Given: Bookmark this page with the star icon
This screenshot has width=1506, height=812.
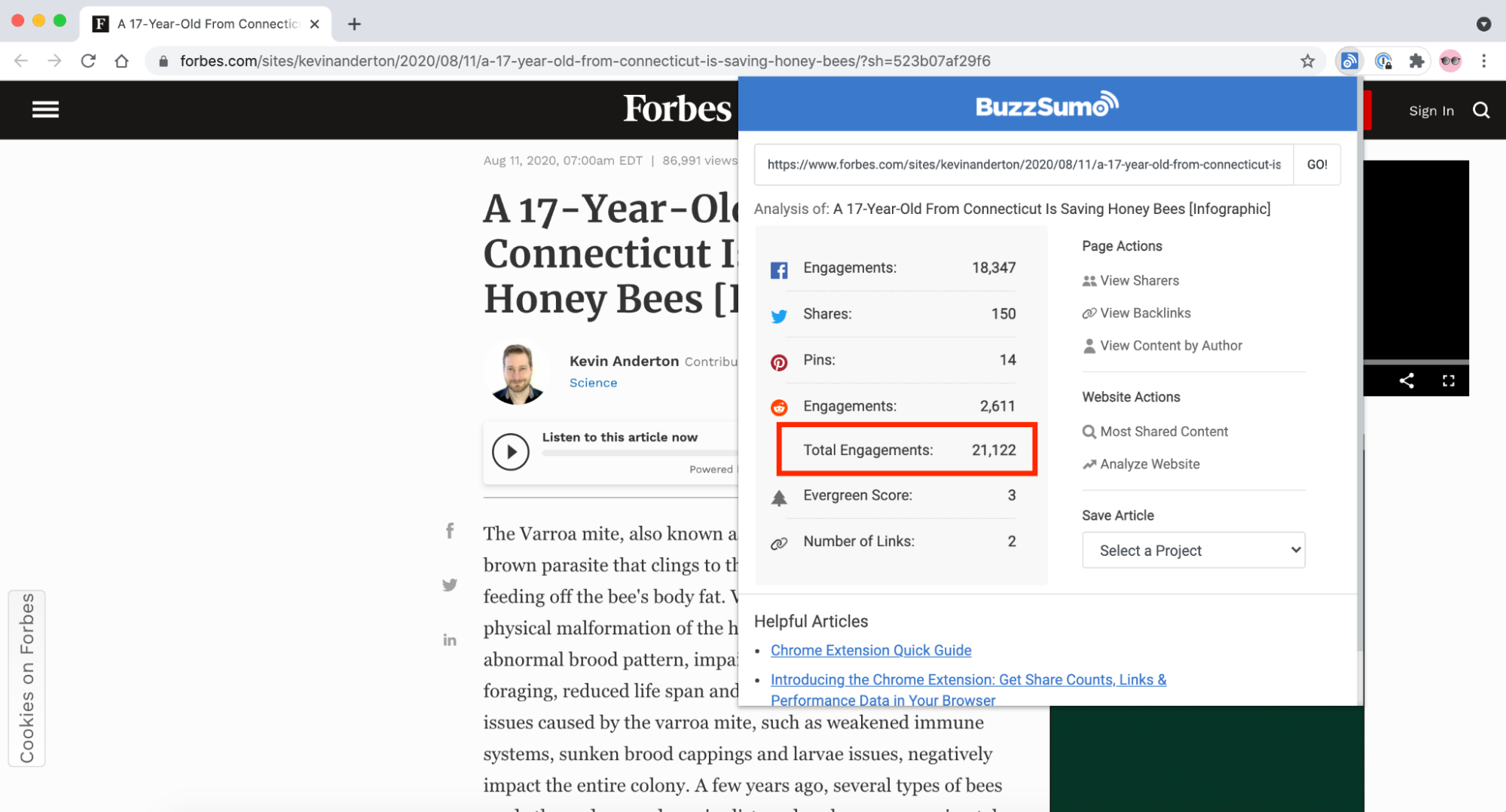Looking at the screenshot, I should coord(1307,61).
